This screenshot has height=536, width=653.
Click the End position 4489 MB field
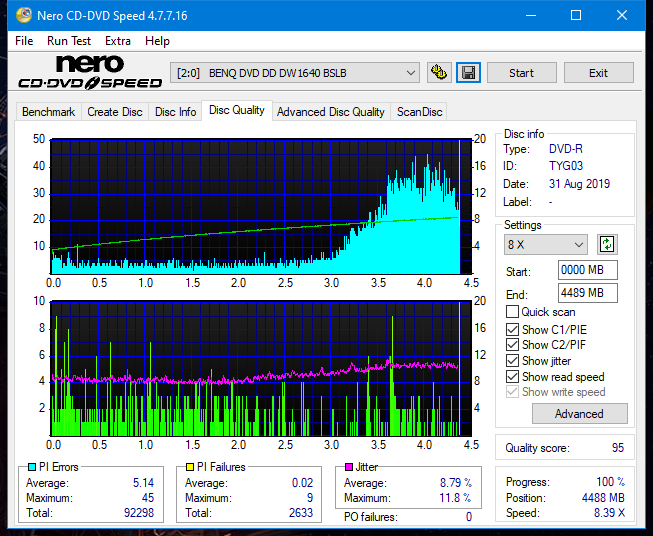point(587,293)
